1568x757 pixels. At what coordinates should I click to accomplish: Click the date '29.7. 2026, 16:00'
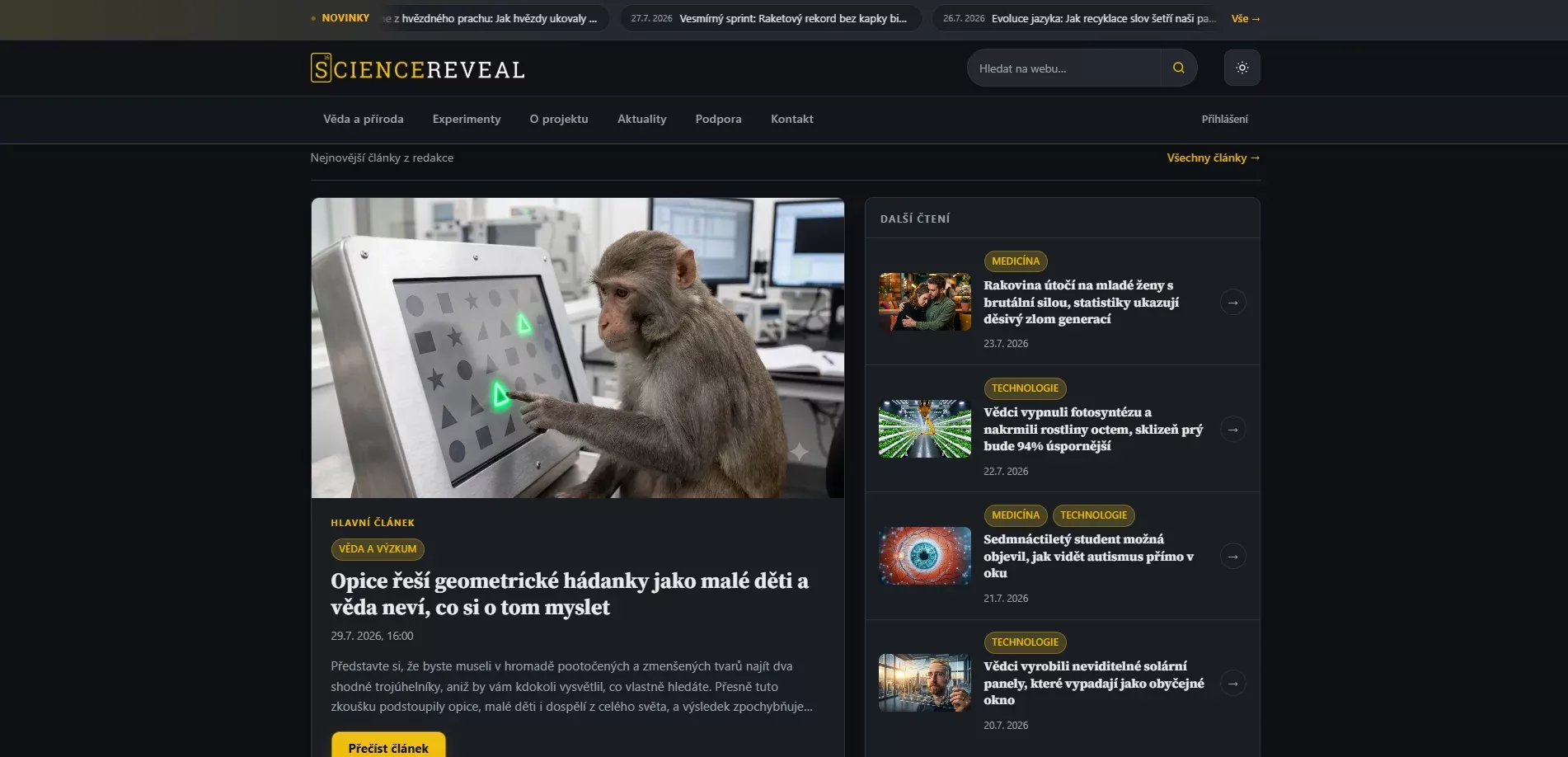pos(372,637)
